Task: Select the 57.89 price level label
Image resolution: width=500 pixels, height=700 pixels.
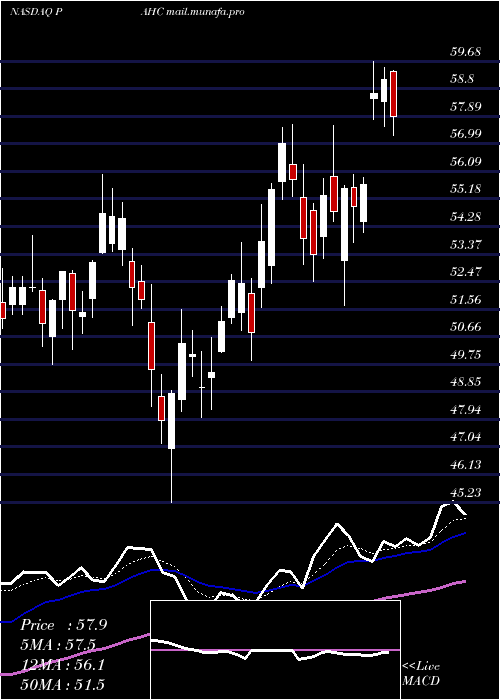Action: click(466, 107)
